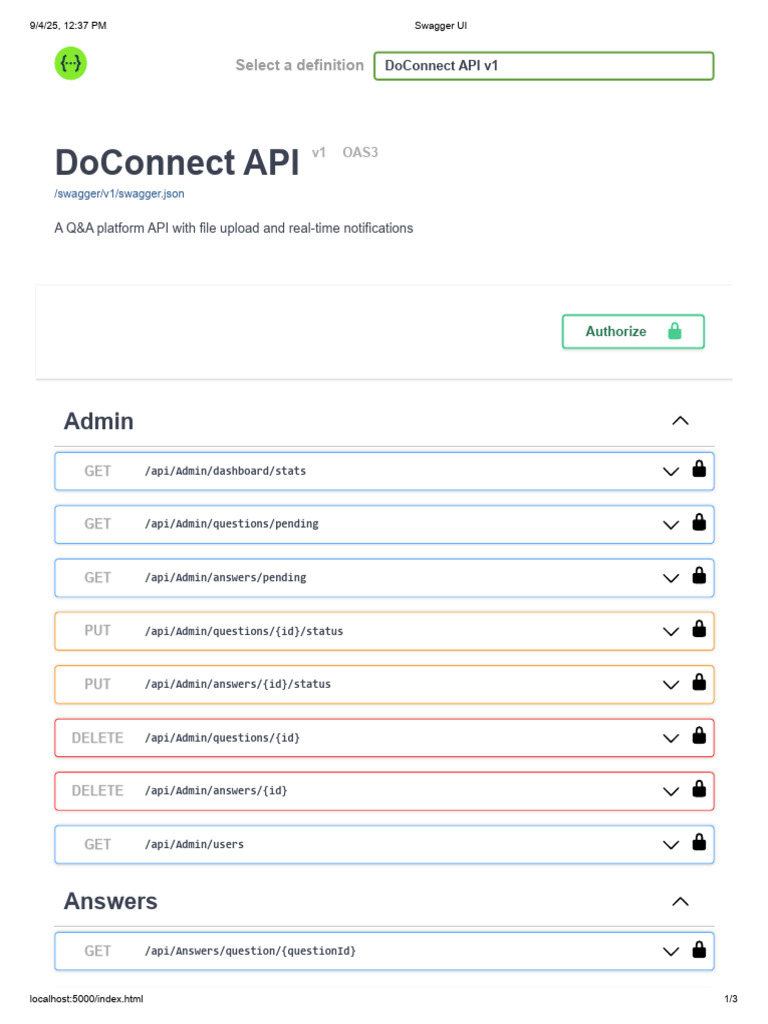The height and width of the screenshot is (1024, 768).
Task: Expand Answers/question/{questionId} arrow
Action: click(671, 952)
